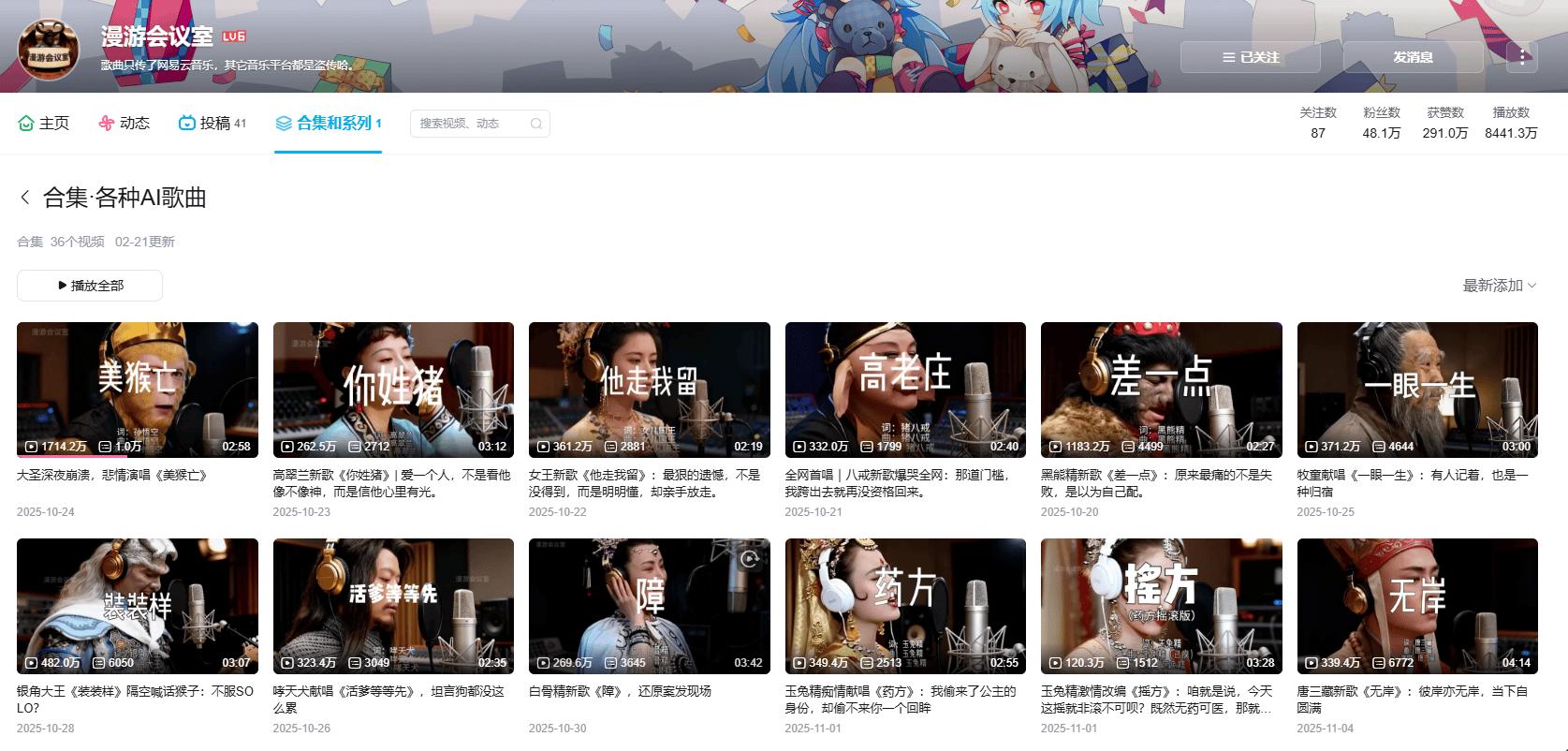This screenshot has height=751, width=1568.
Task: Click the back arrow beside 合集·各种AI歌曲
Action: coord(25,198)
